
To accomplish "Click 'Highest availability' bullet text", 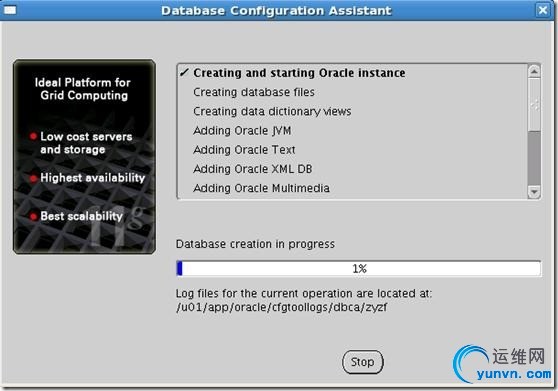I will pos(93,178).
